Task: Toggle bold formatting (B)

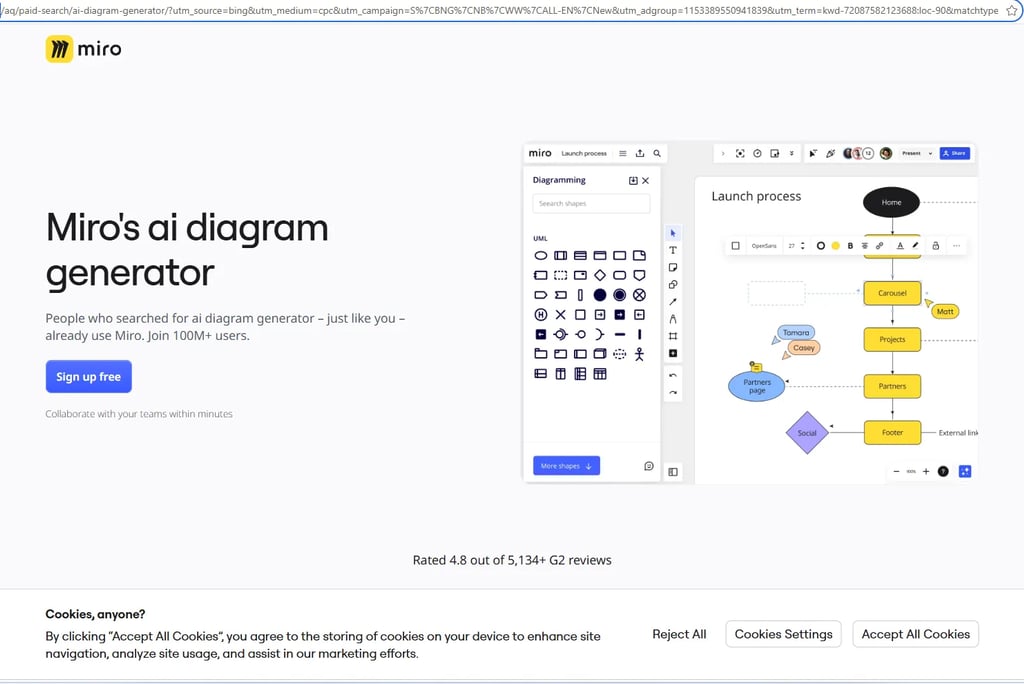Action: coord(850,246)
